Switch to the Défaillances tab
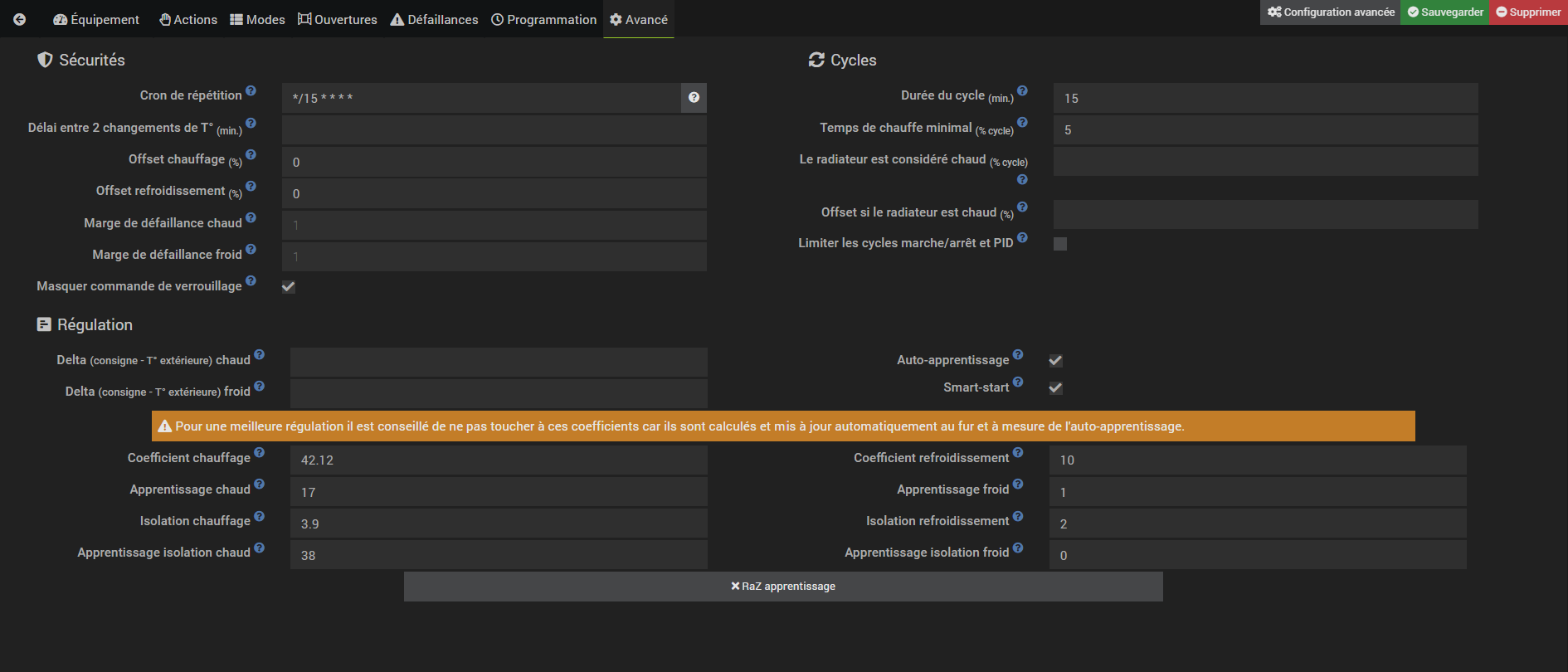Screen dimensions: 1568x672 (x=434, y=19)
